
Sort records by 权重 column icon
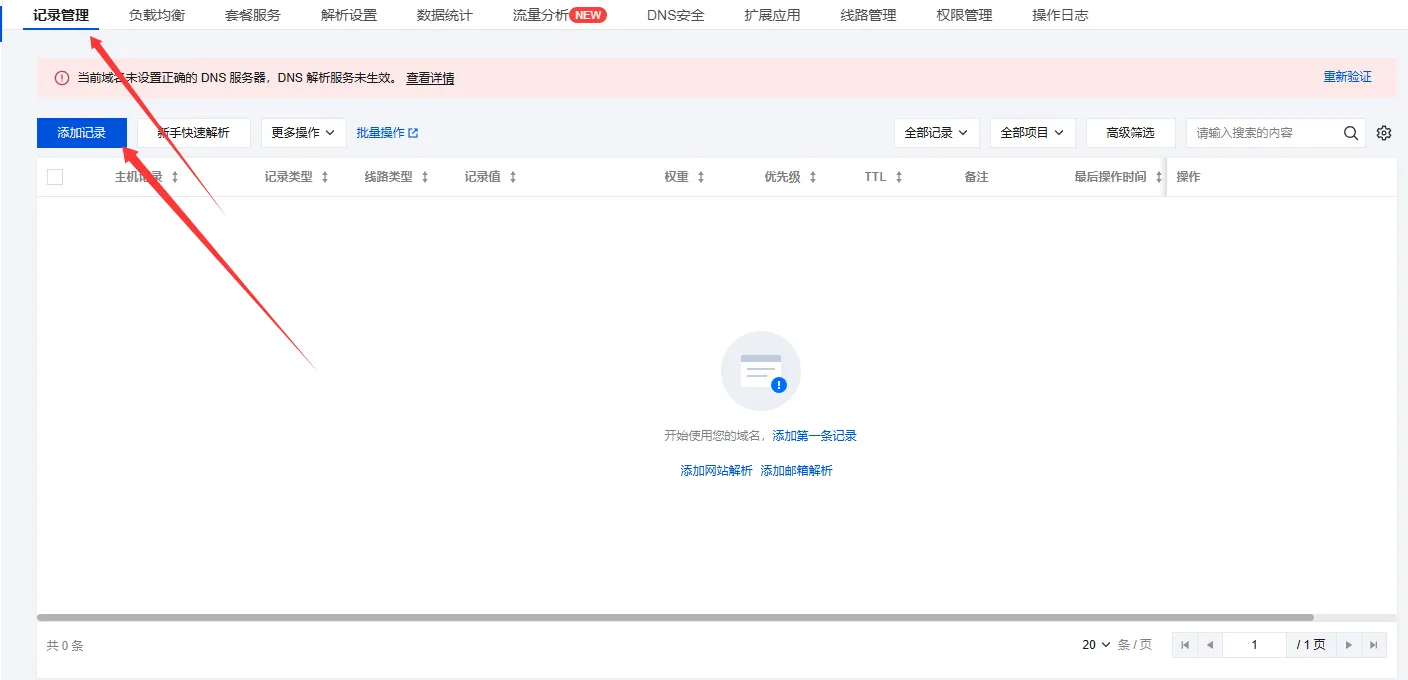click(x=701, y=177)
